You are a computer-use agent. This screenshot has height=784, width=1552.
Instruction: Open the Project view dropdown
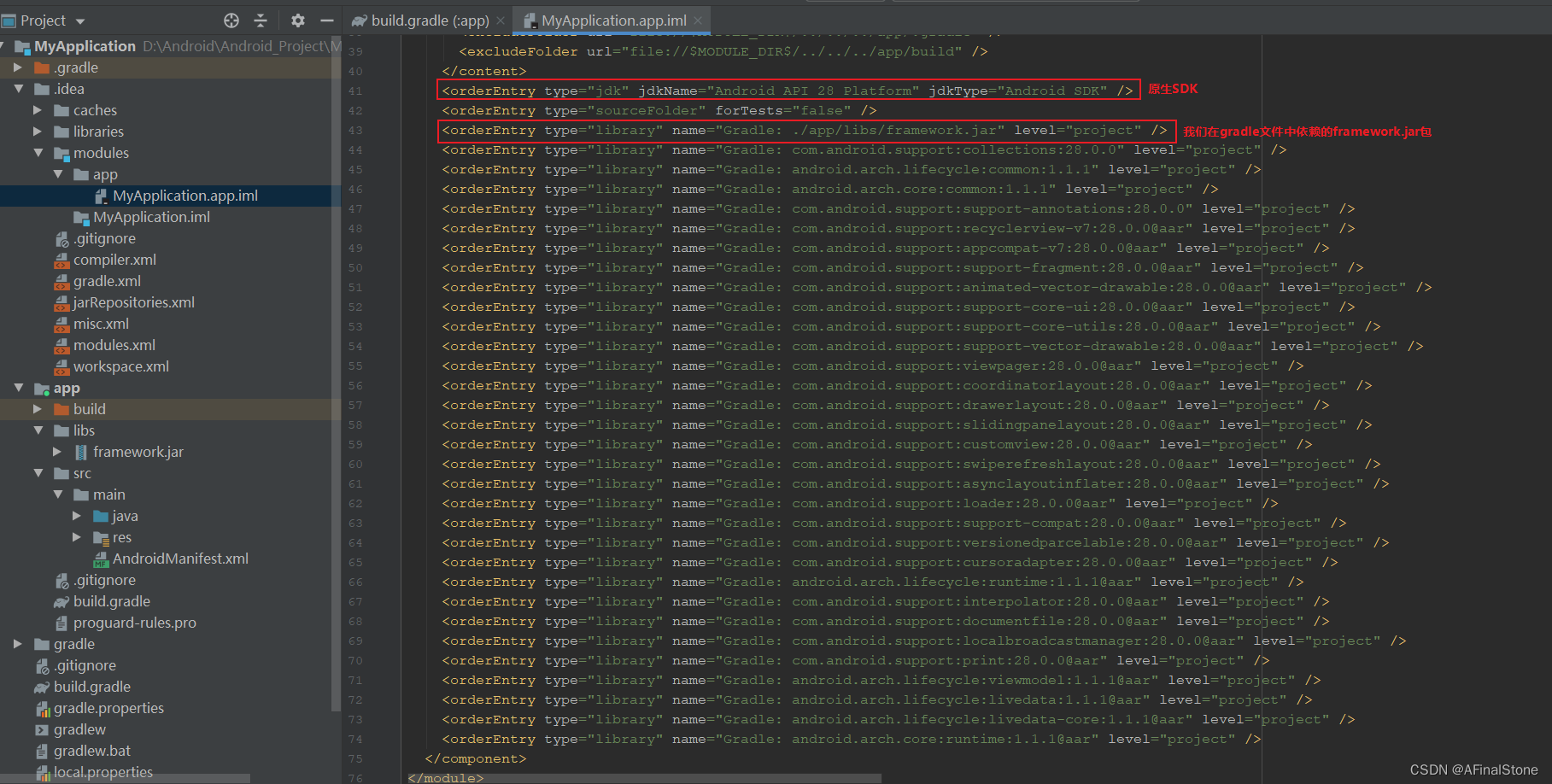pyautogui.click(x=80, y=20)
